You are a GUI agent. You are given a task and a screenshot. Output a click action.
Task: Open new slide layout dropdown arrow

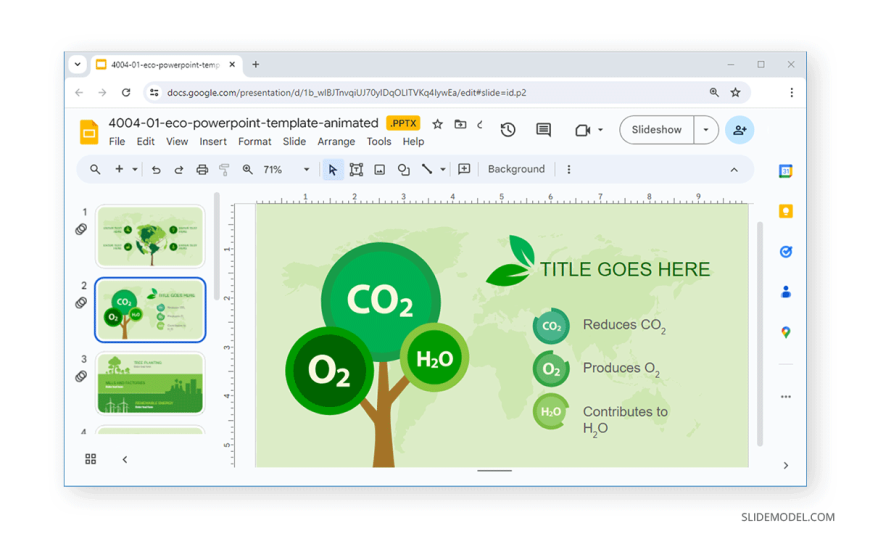click(135, 169)
